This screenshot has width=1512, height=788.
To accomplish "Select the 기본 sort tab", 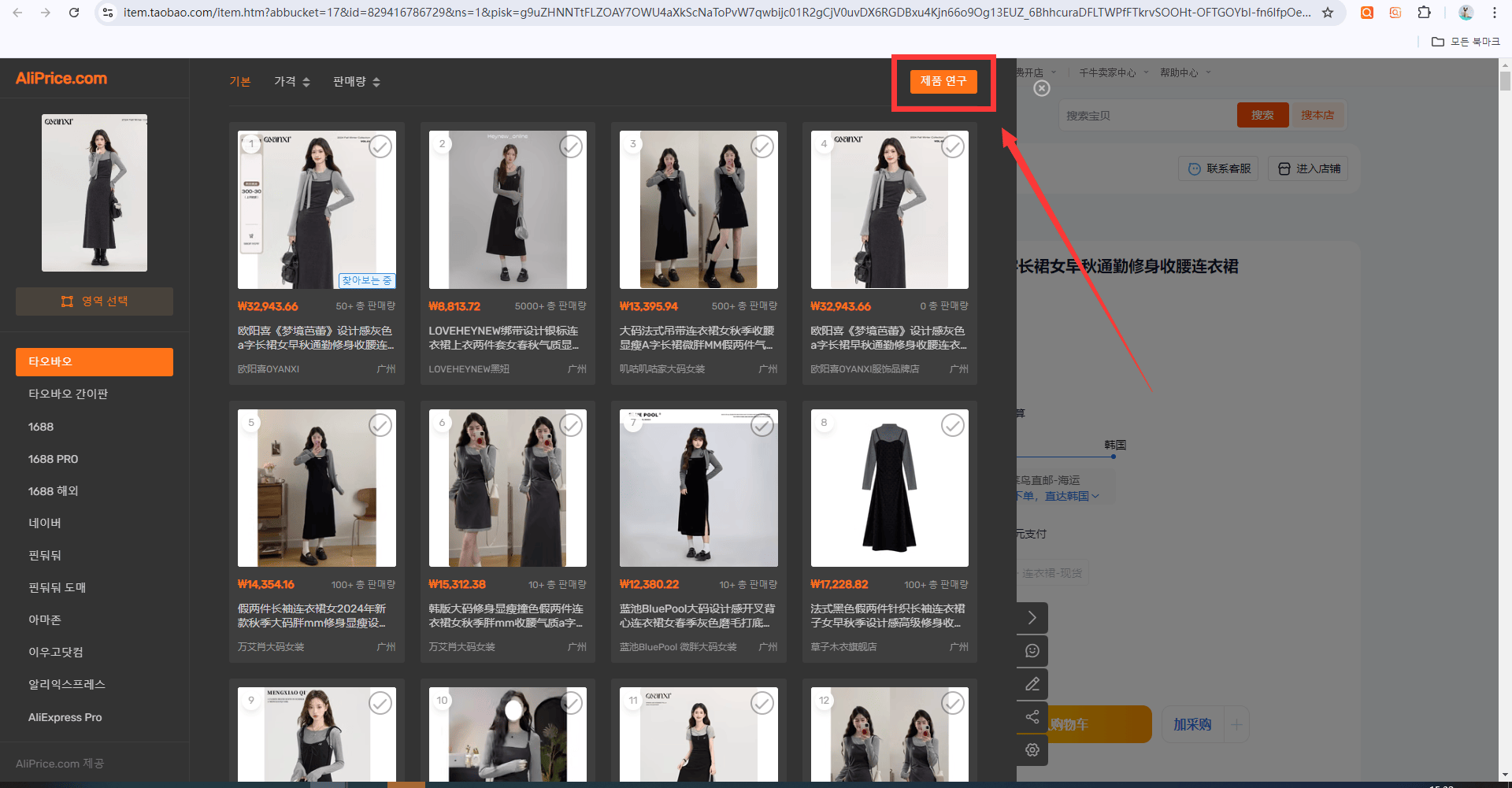I will (x=240, y=82).
